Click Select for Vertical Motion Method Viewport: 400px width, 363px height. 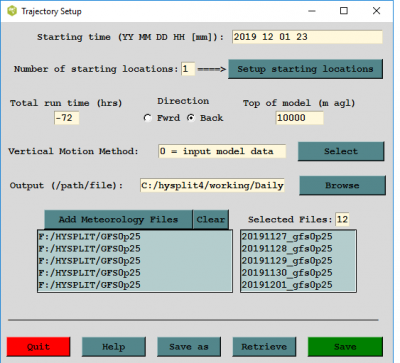[x=341, y=151]
